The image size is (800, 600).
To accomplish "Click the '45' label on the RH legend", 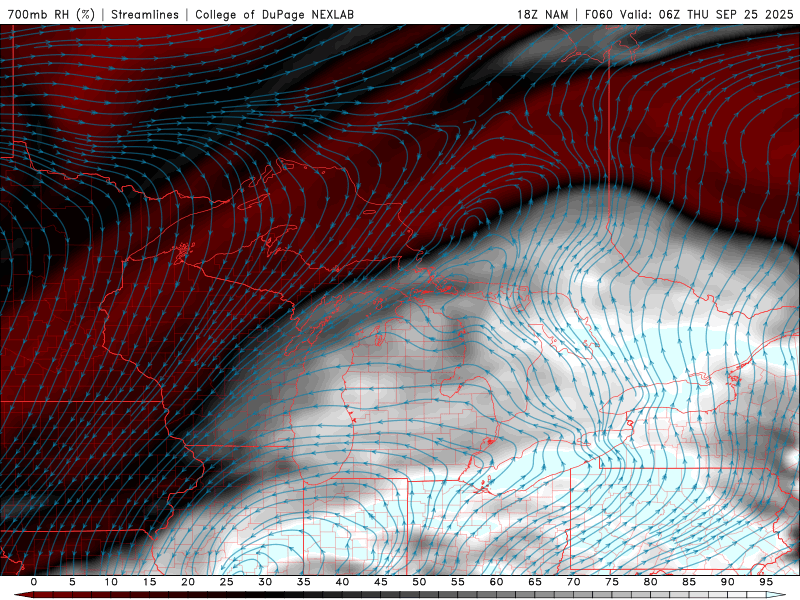I will point(381,582).
